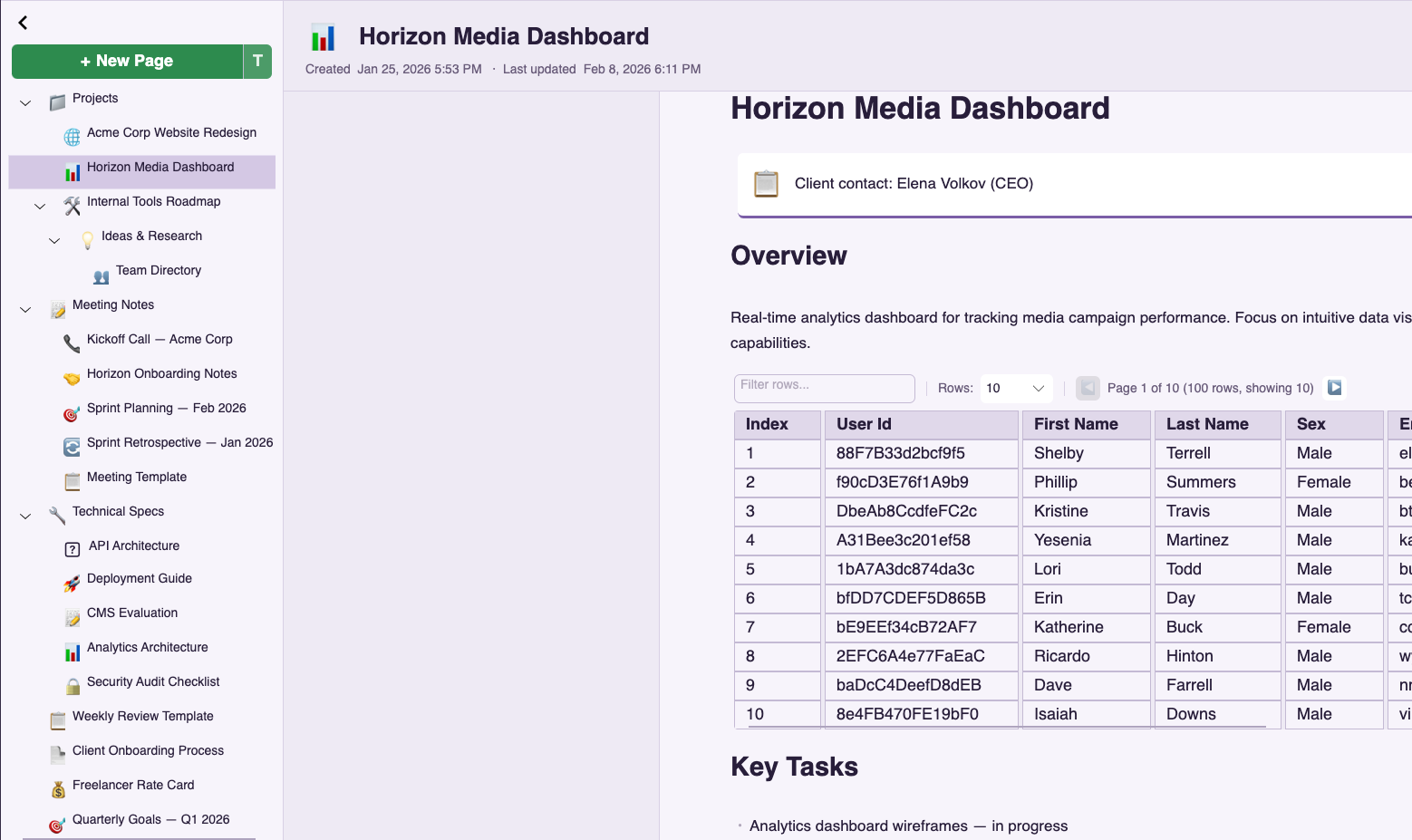Click the Freelancer Rate Card money bag icon

coord(58,786)
